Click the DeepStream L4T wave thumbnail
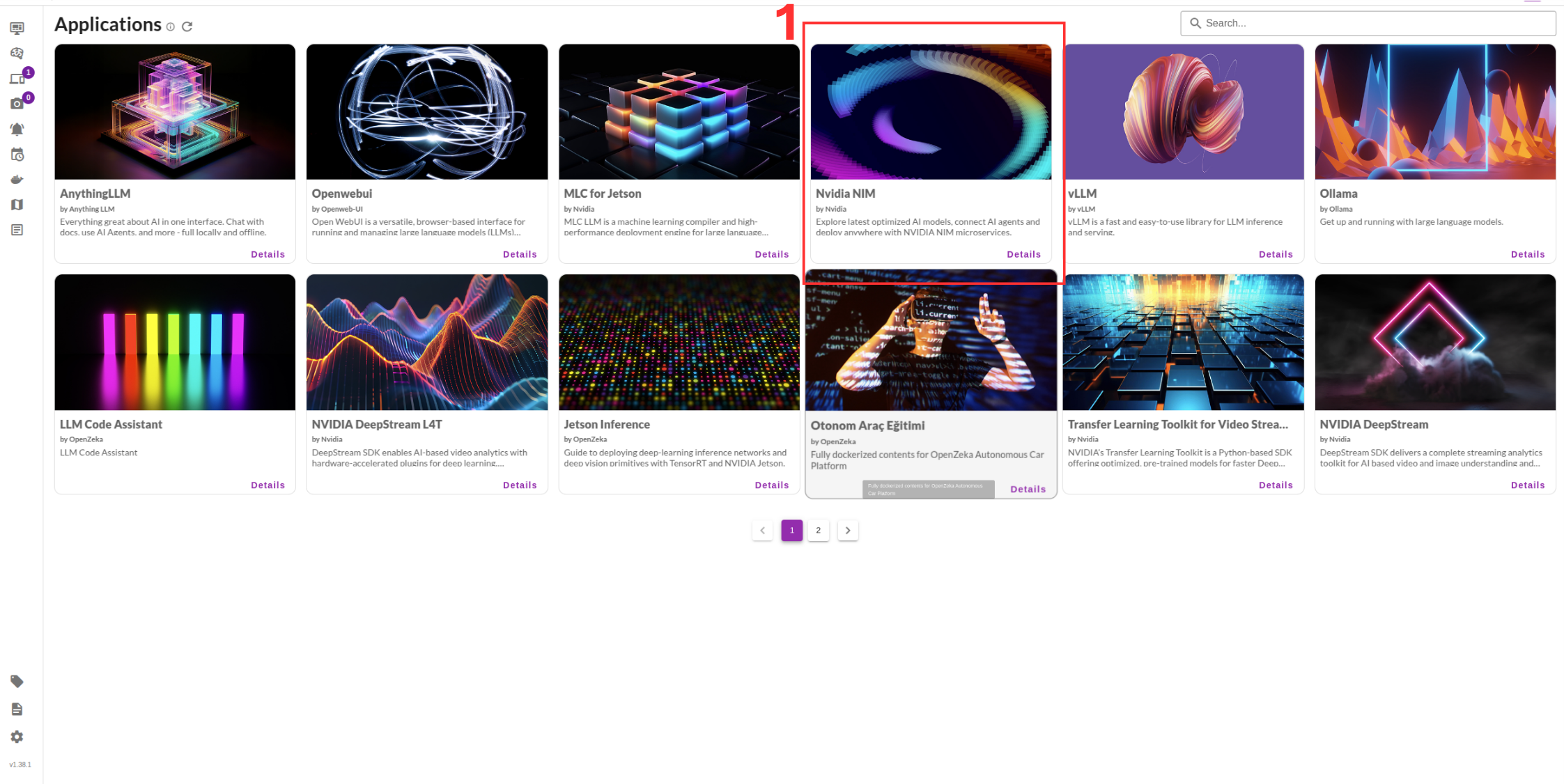Image resolution: width=1564 pixels, height=784 pixels. 427,342
